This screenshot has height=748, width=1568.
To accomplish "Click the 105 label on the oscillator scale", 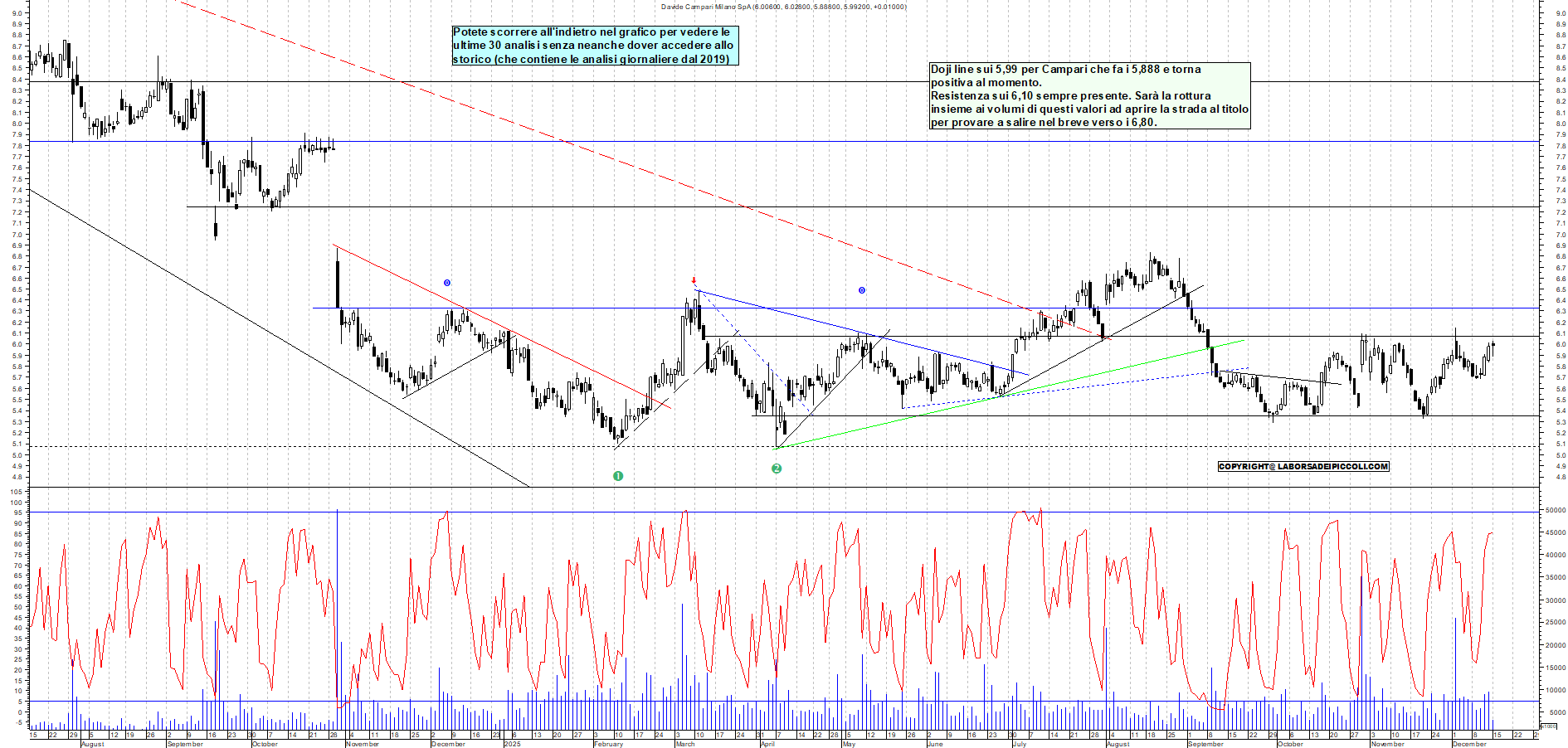I will pos(16,492).
